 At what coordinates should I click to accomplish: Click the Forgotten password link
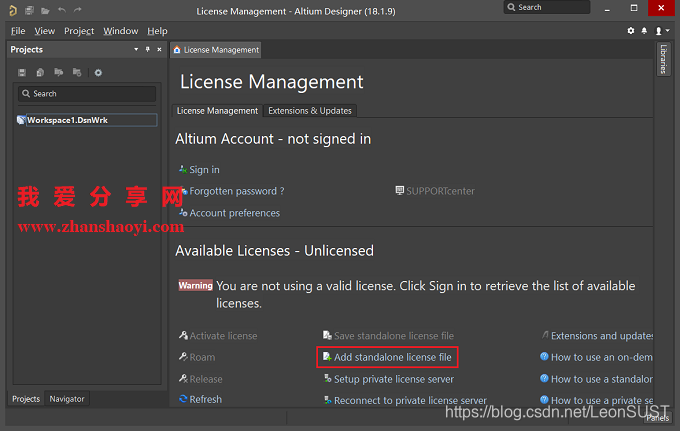coord(237,191)
